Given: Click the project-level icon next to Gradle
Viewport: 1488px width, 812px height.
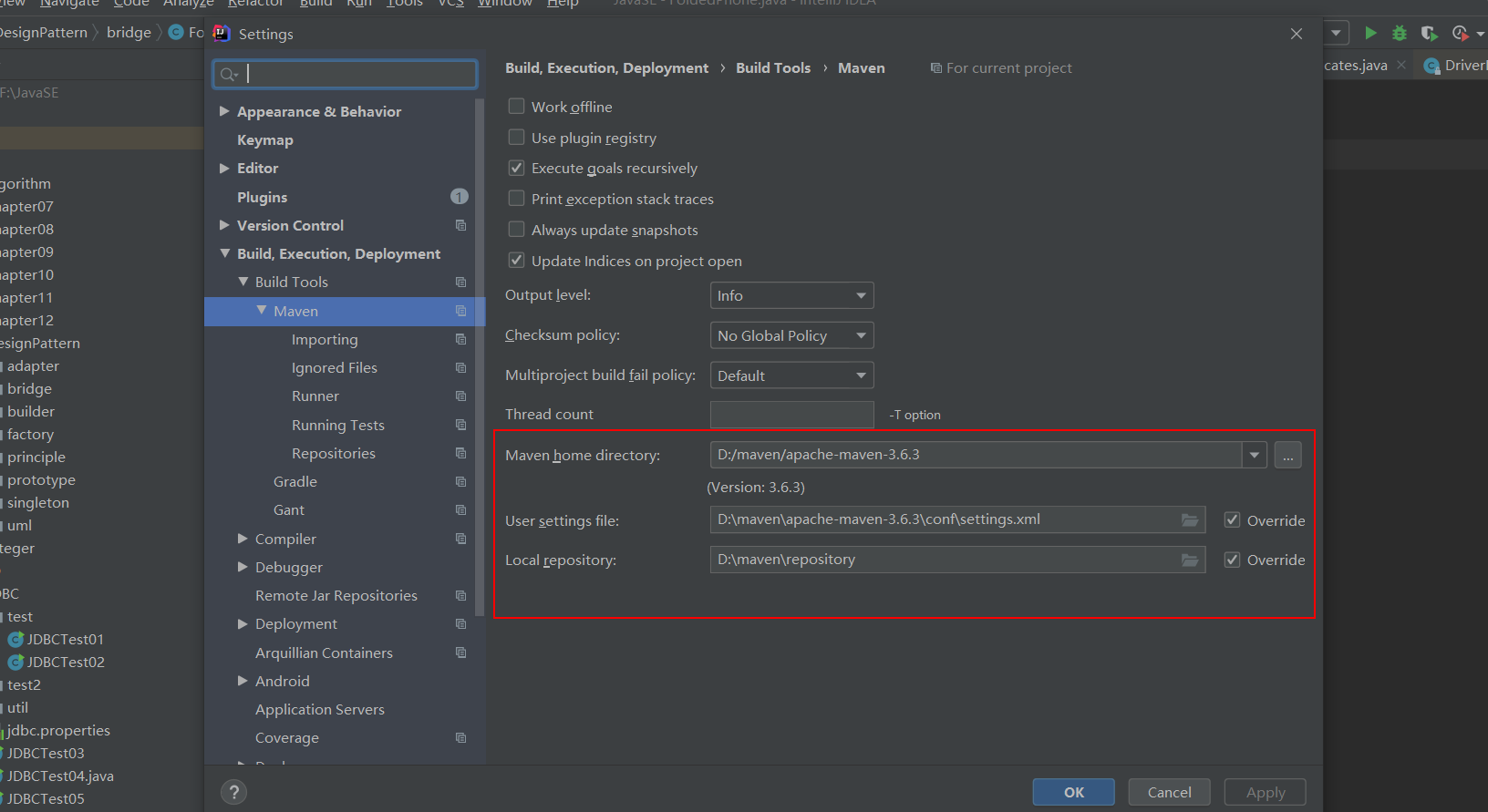Looking at the screenshot, I should [460, 481].
